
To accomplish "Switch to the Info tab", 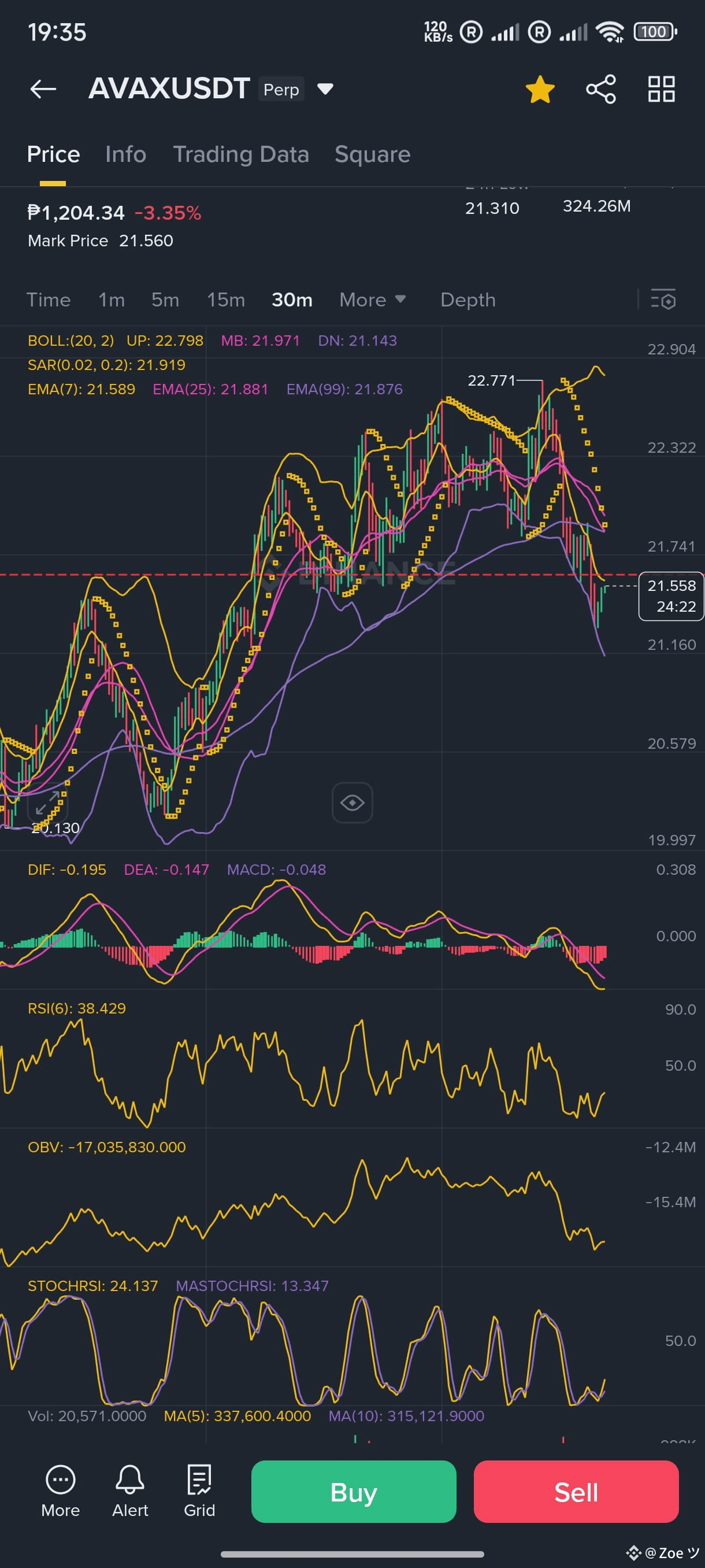I will click(x=125, y=154).
